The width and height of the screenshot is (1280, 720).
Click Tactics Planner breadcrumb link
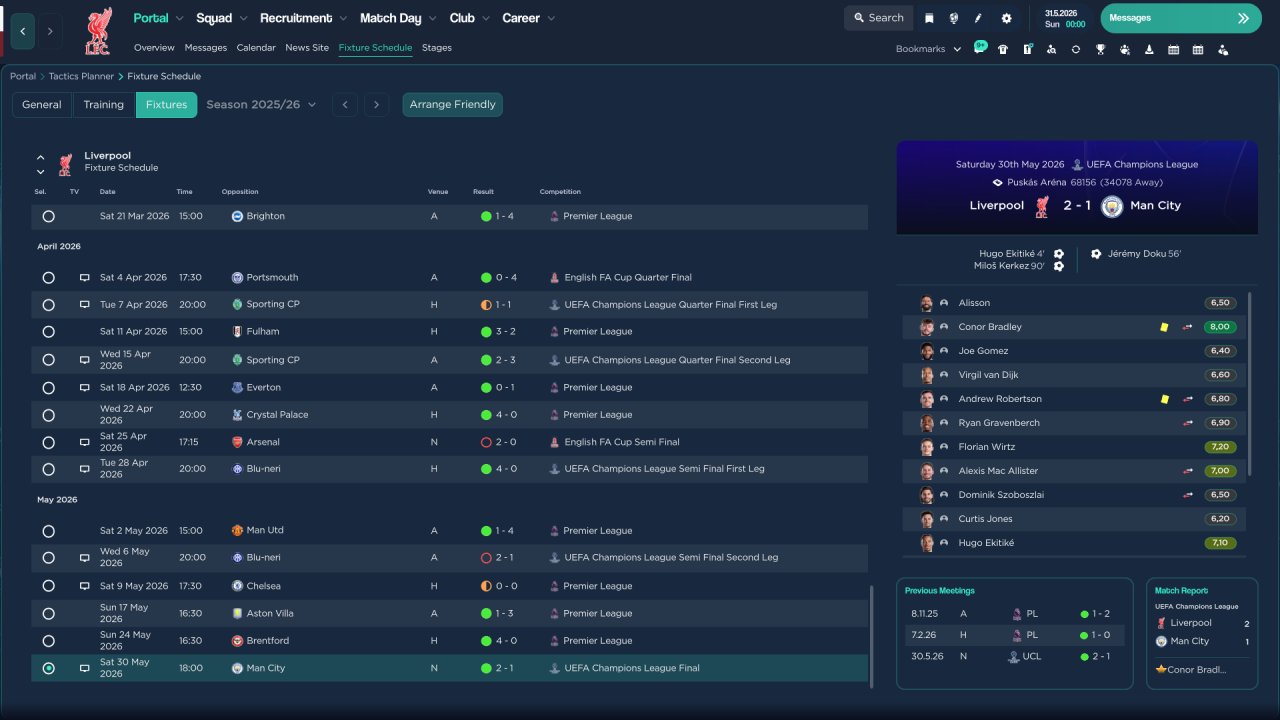coord(82,77)
